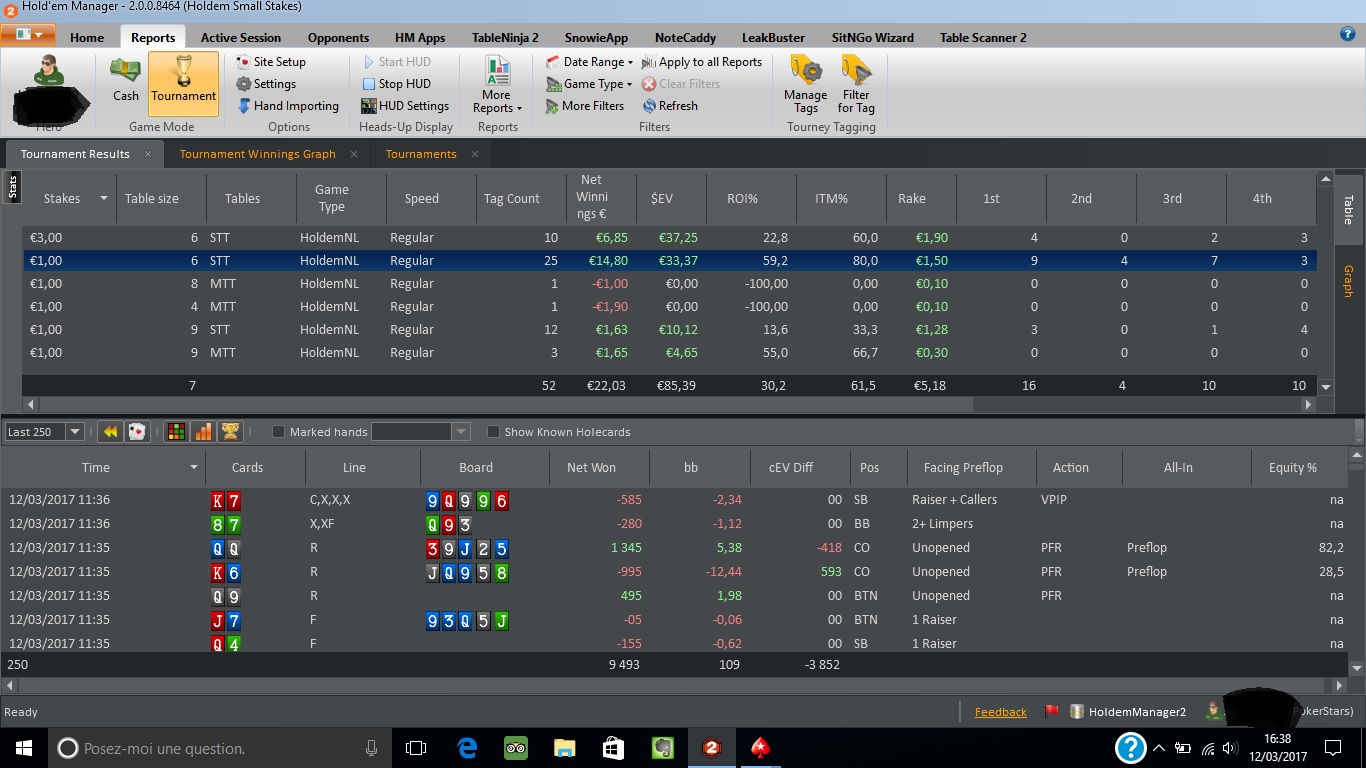Sort by Net Won column header

pos(591,467)
